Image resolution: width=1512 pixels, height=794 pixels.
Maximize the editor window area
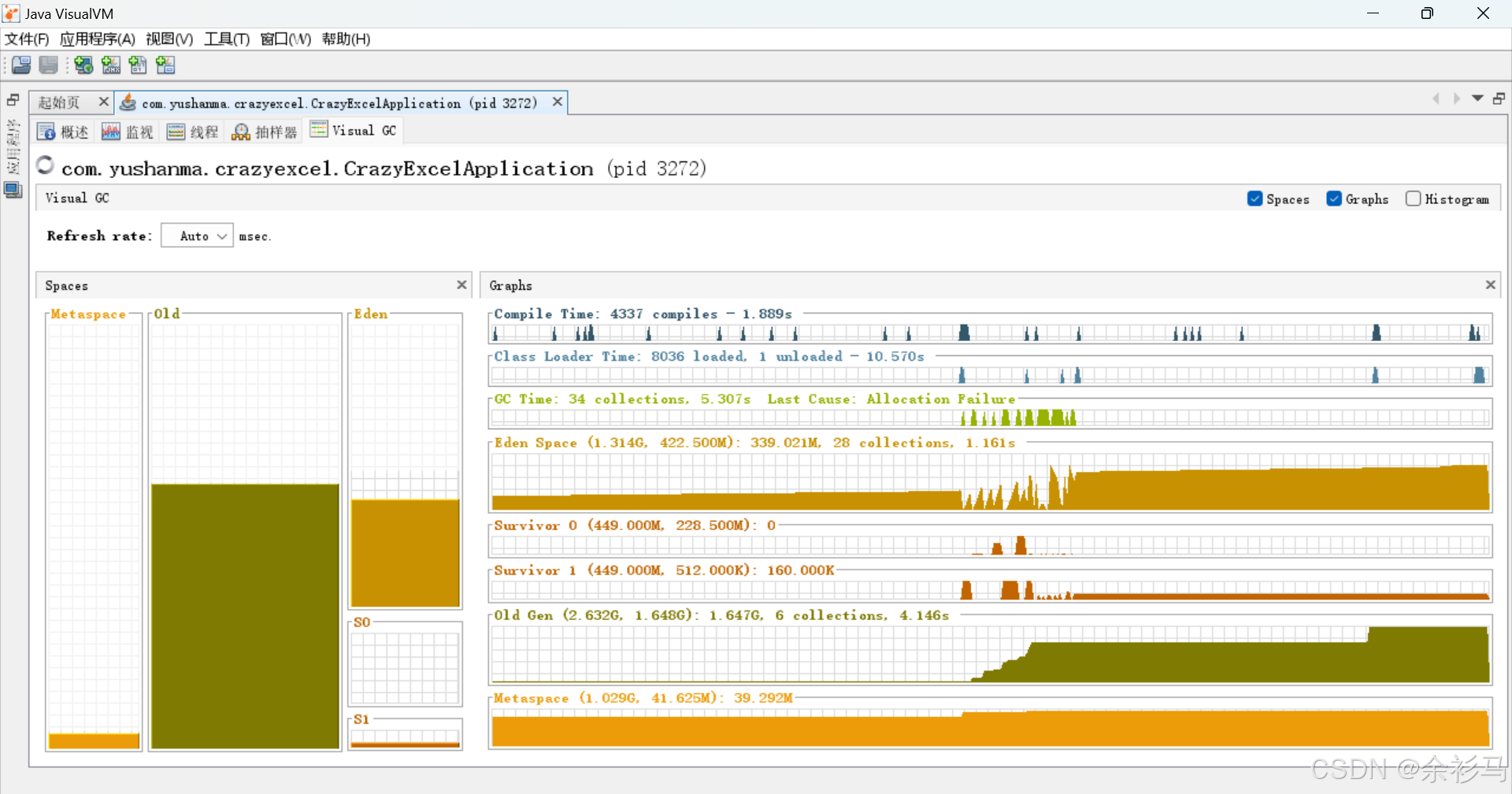[x=1499, y=98]
